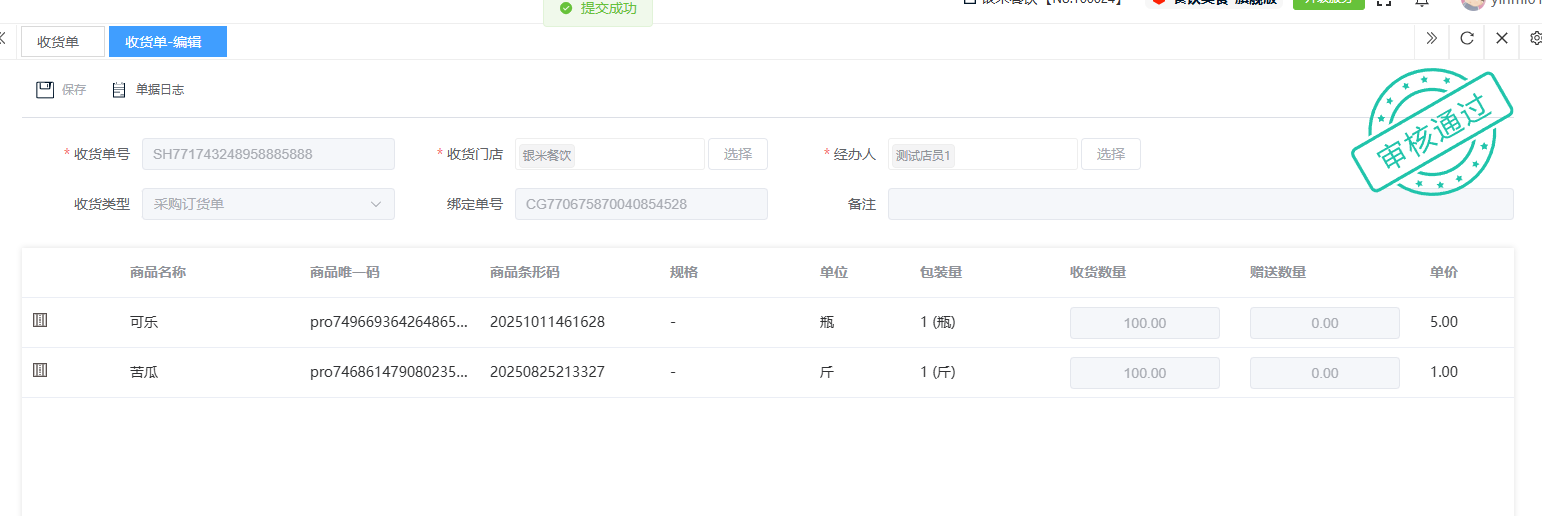The width and height of the screenshot is (1542, 516).
Task: Click the 绑定单号 field
Action: 641,204
